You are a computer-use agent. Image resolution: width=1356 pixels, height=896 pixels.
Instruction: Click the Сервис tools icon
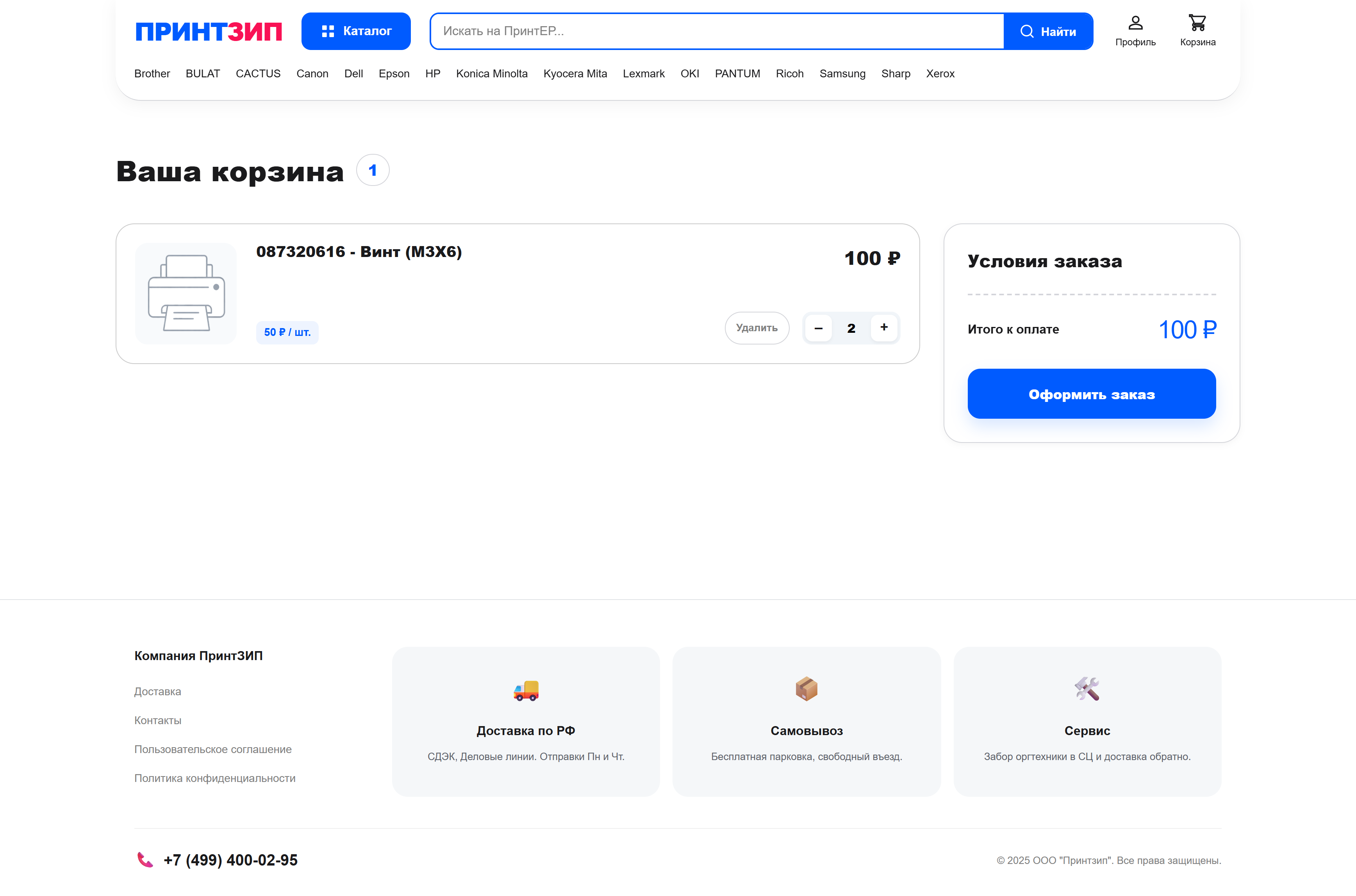(1087, 689)
